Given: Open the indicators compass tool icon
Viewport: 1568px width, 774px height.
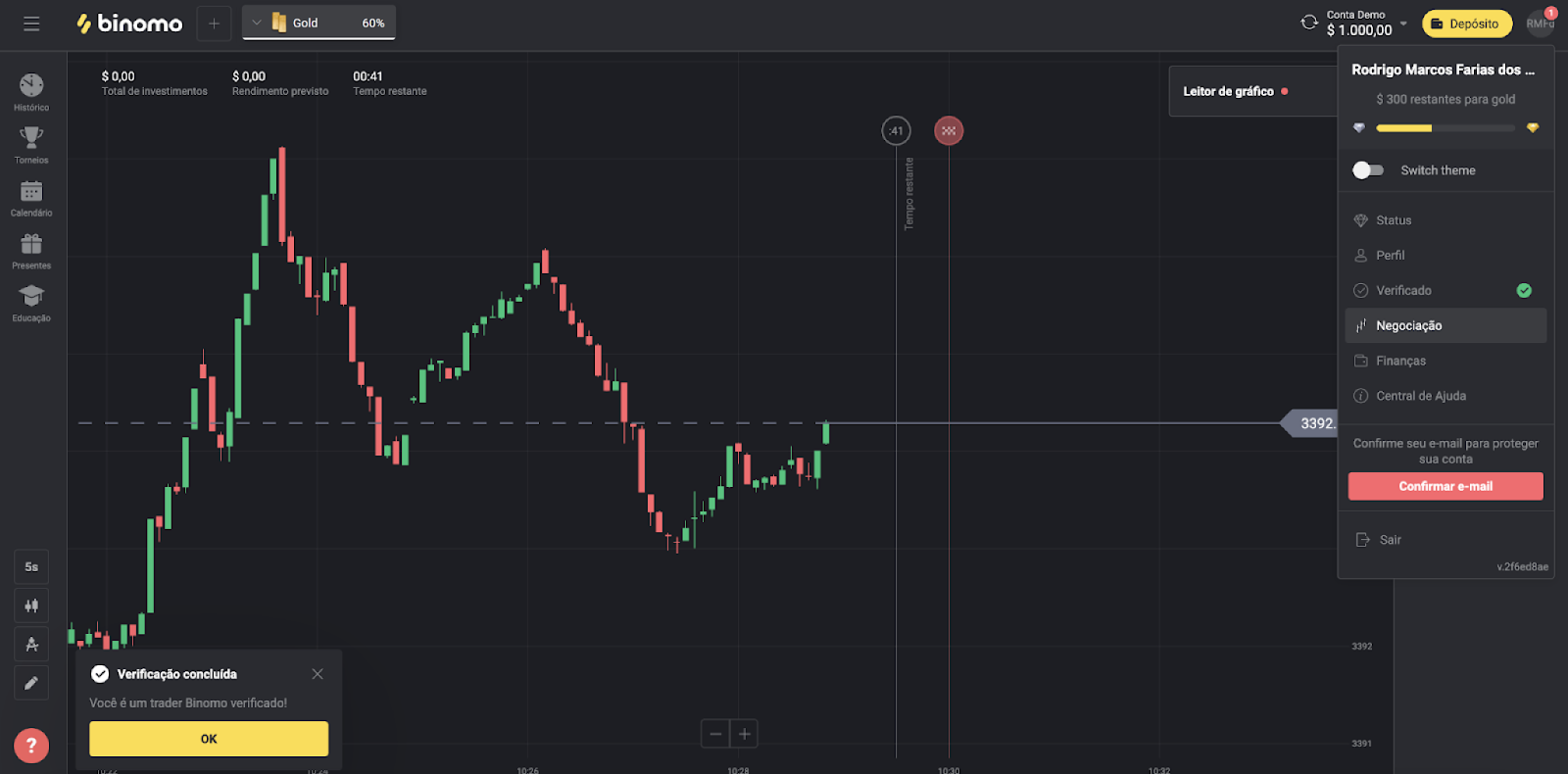Looking at the screenshot, I should pos(31,645).
